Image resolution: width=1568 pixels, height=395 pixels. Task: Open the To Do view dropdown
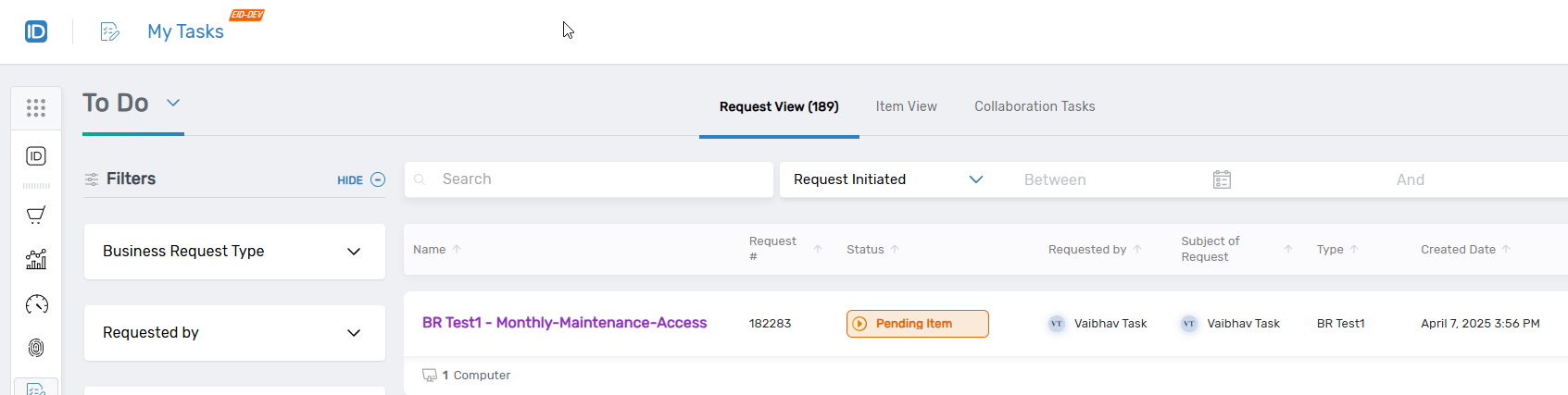point(173,103)
